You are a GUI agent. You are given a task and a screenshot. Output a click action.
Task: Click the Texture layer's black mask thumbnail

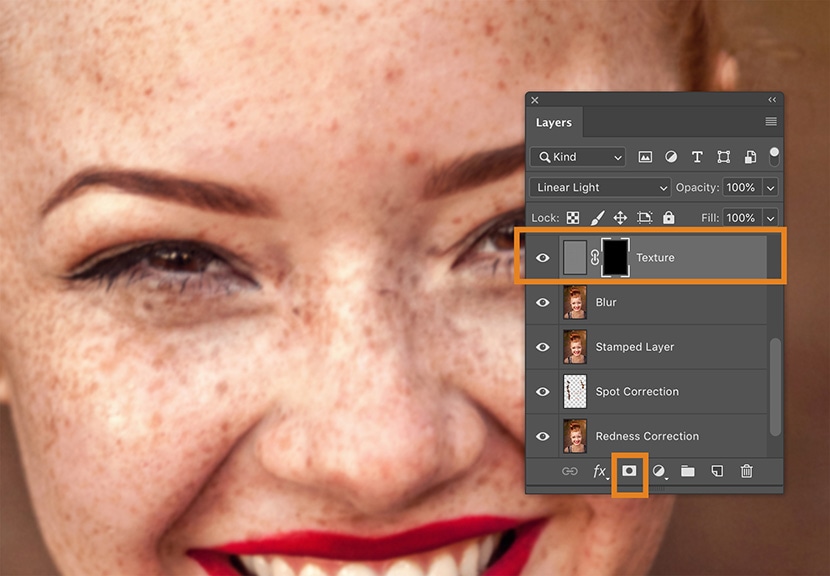613,257
